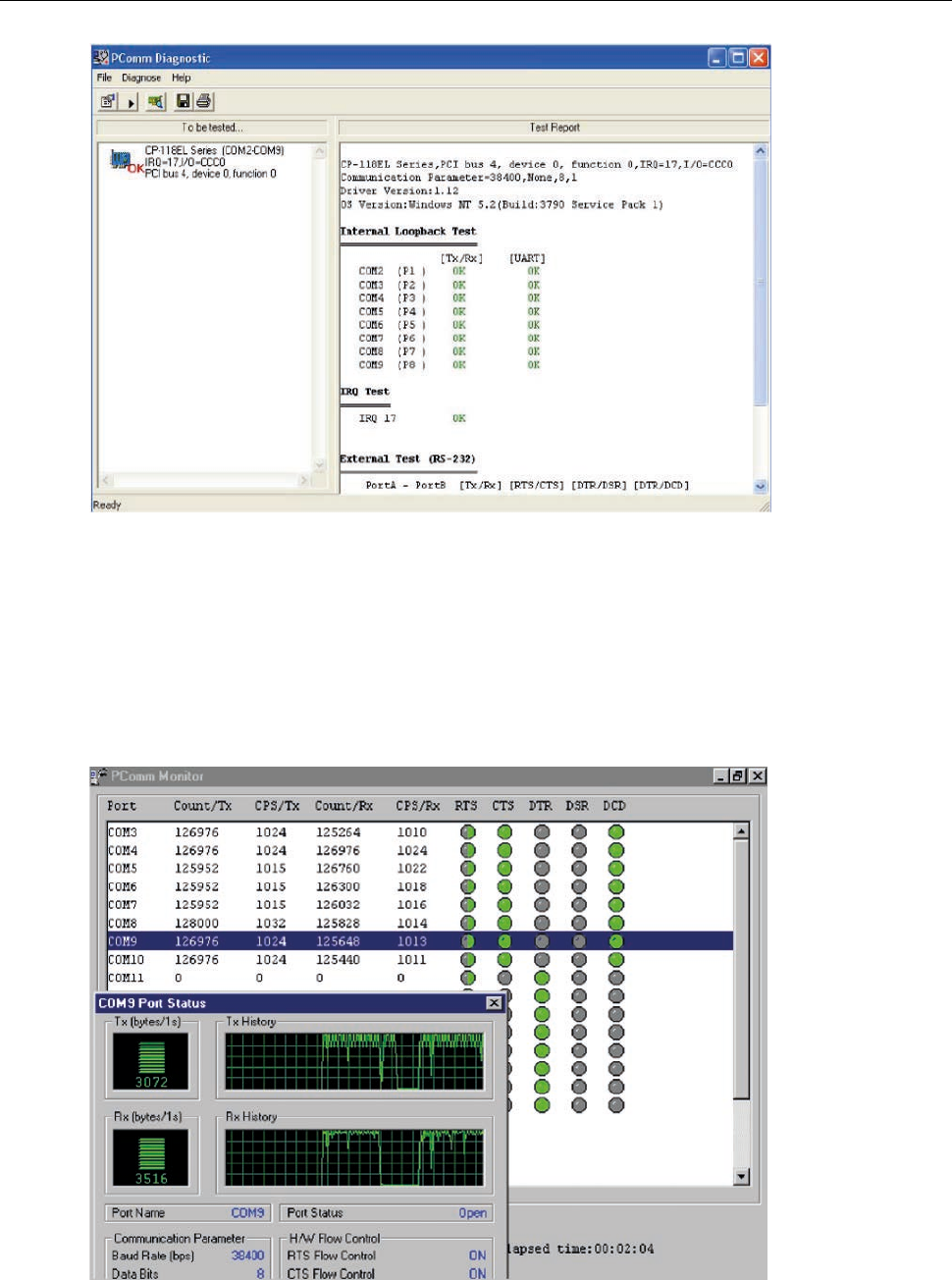Screen dimensions: 952x1280
Task: Click the COM2 (P1) loopback result line
Action: [x=450, y=271]
